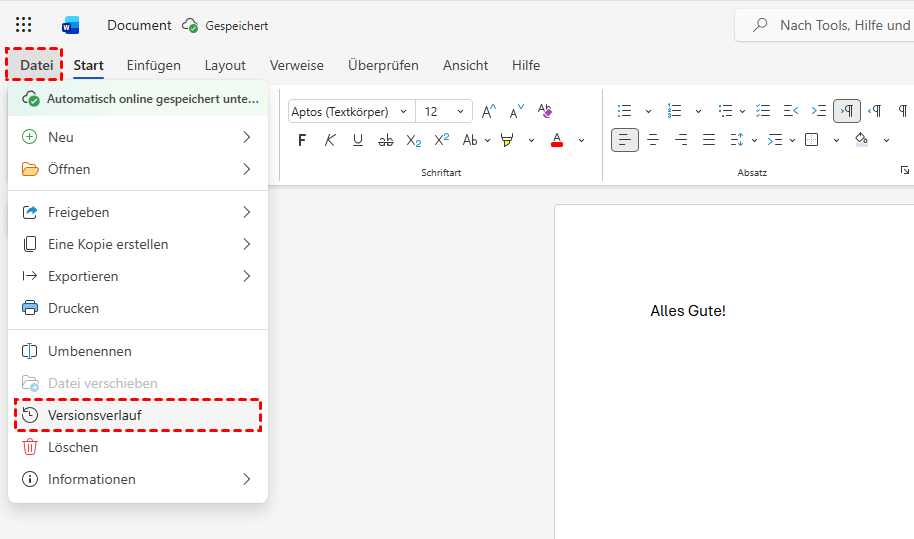The image size is (914, 539).
Task: Click the superscript icon
Action: 442,140
